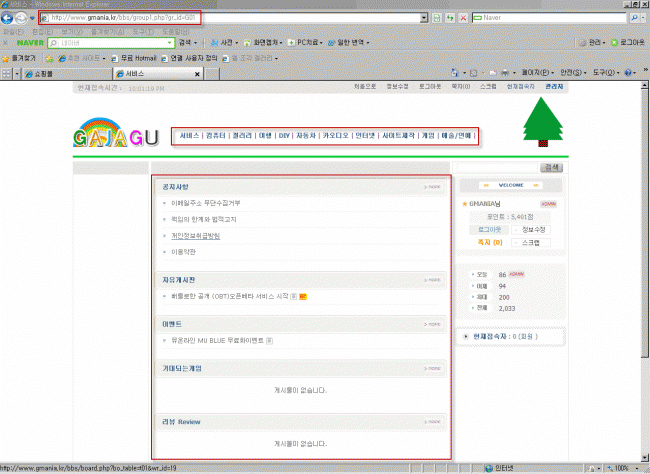Click the blue Help question mark icon
The image size is (650, 474).
coord(628,73)
